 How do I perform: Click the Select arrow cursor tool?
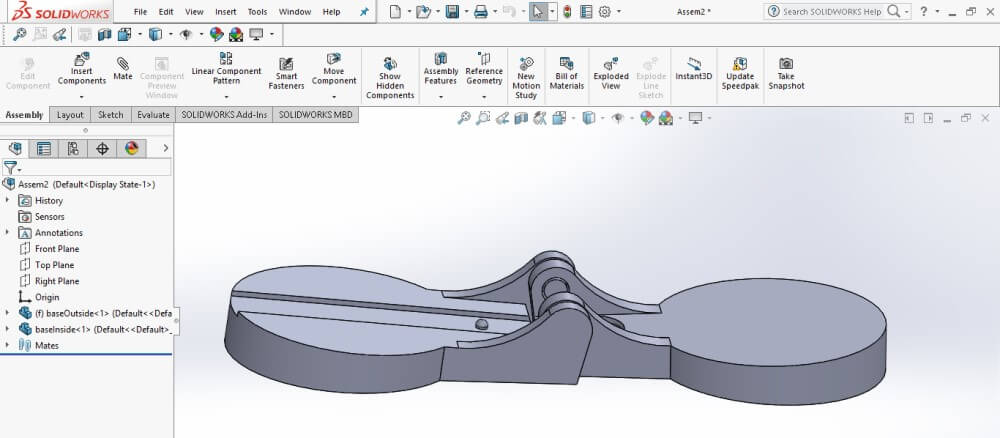(x=538, y=11)
